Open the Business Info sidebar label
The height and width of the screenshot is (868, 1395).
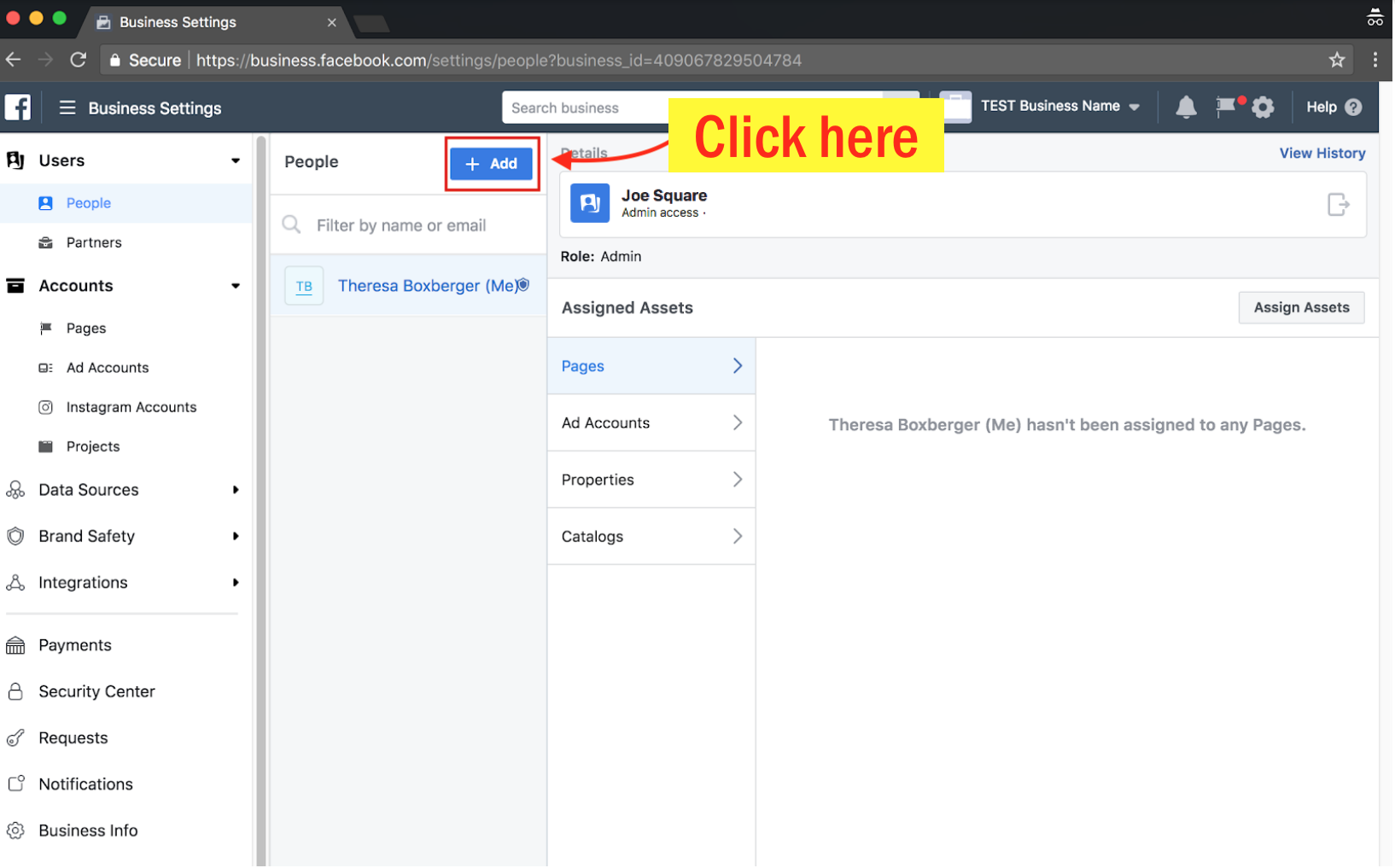tap(89, 831)
